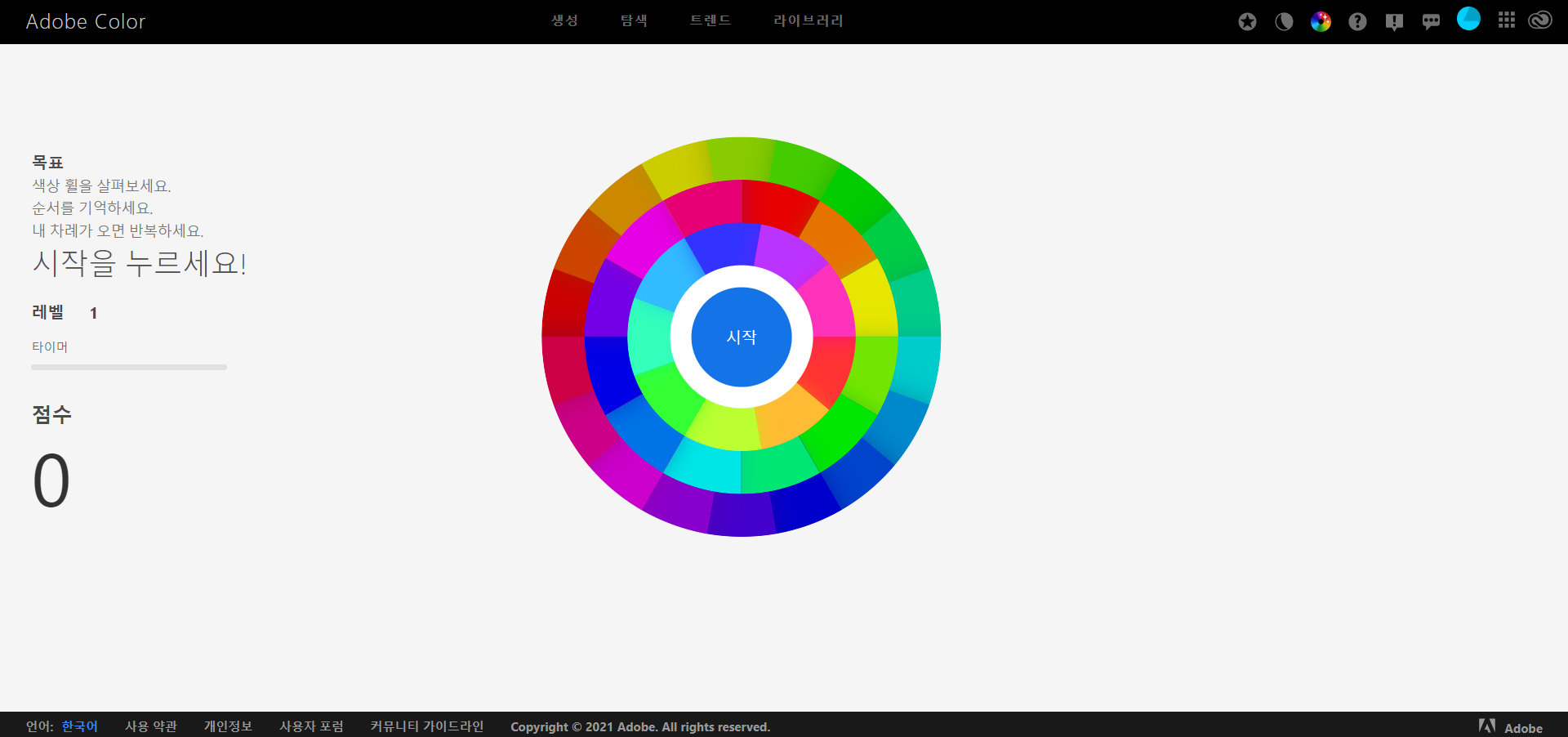The height and width of the screenshot is (737, 1568).
Task: Select orange segment of innermost ring
Action: pyautogui.click(x=789, y=415)
